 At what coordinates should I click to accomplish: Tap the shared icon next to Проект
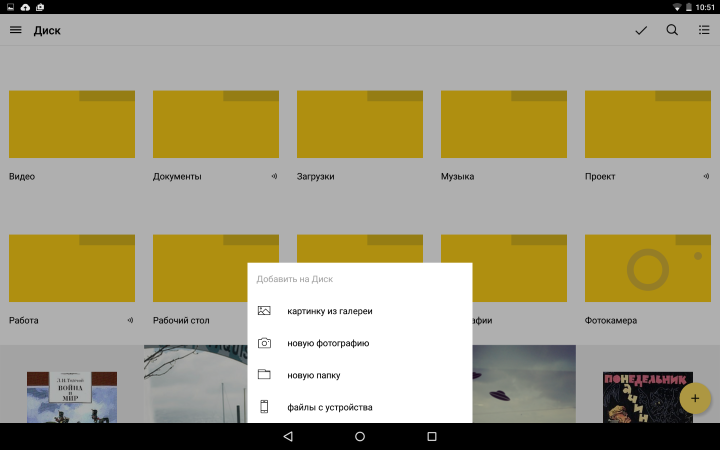(x=706, y=176)
